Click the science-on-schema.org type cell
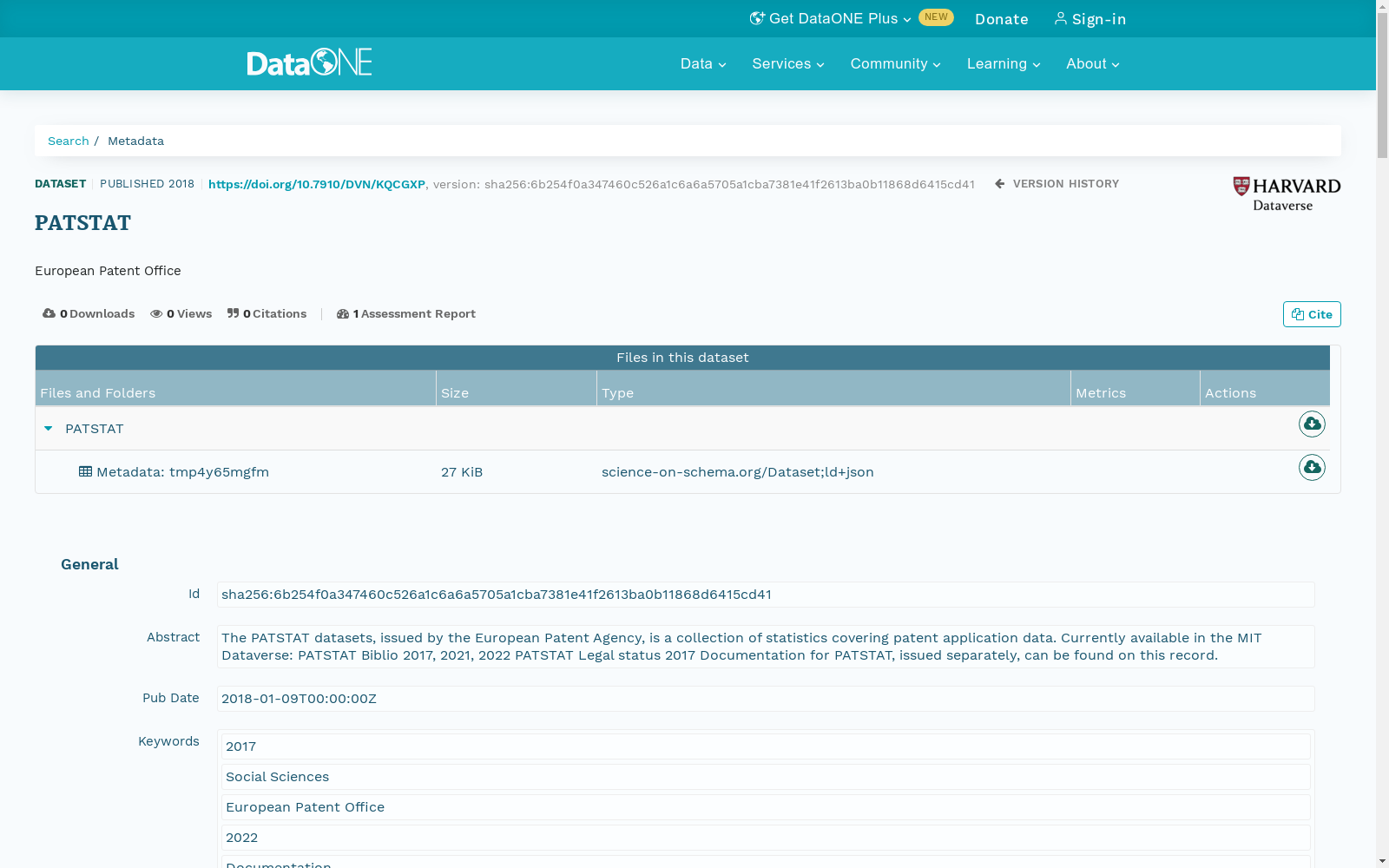The image size is (1389, 868). [737, 471]
